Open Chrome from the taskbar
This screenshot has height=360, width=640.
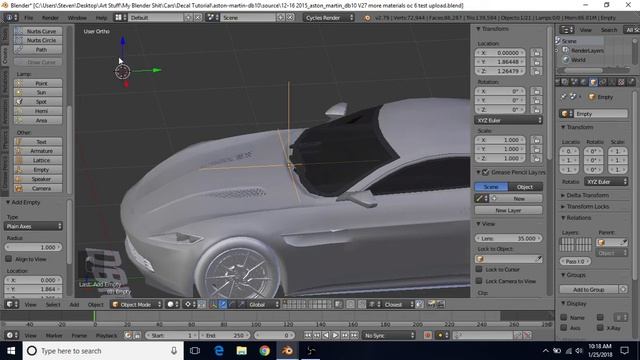point(264,351)
